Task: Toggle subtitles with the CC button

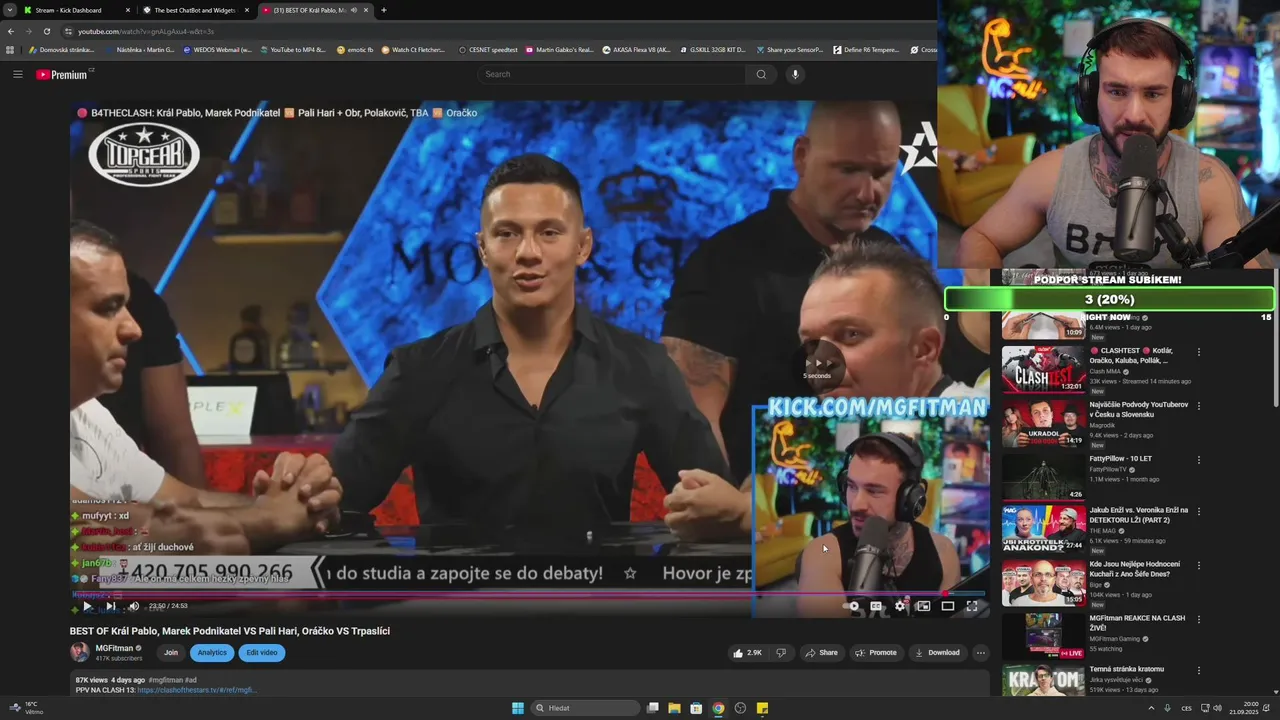Action: click(876, 606)
